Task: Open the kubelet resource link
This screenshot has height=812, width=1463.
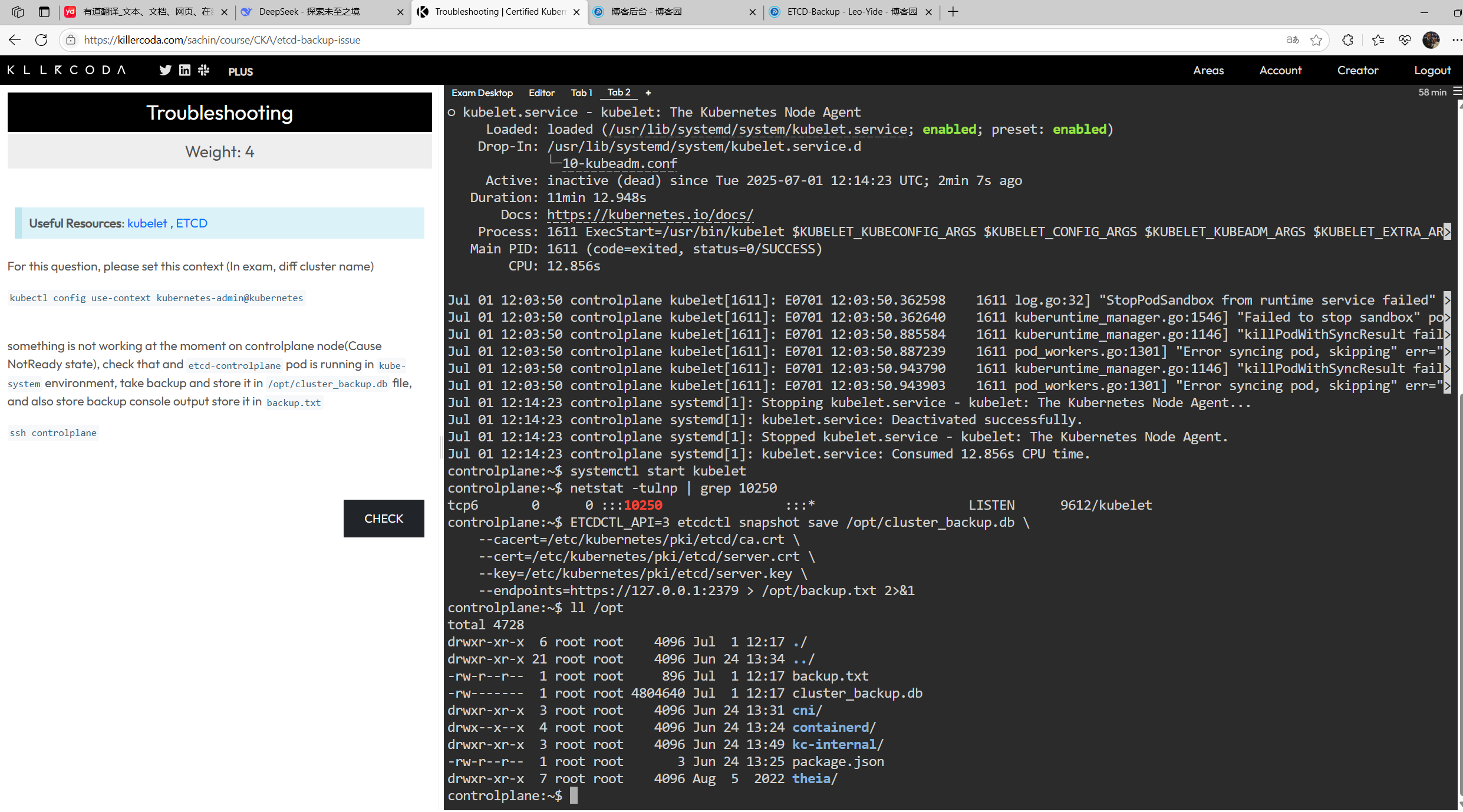Action: 147,223
